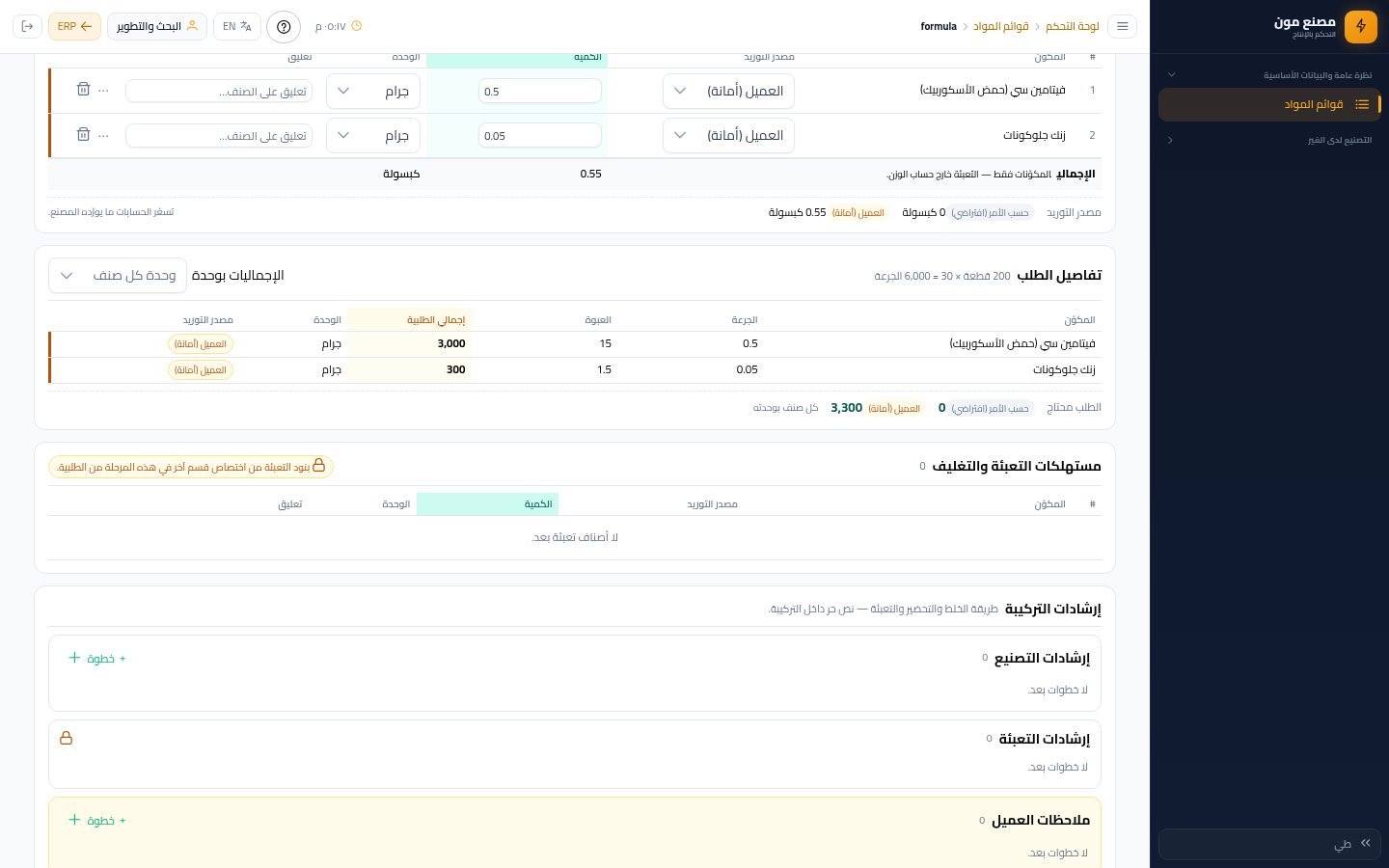Screen dimensions: 1389x868
Task: Switch language with EN button
Action: 237,26
